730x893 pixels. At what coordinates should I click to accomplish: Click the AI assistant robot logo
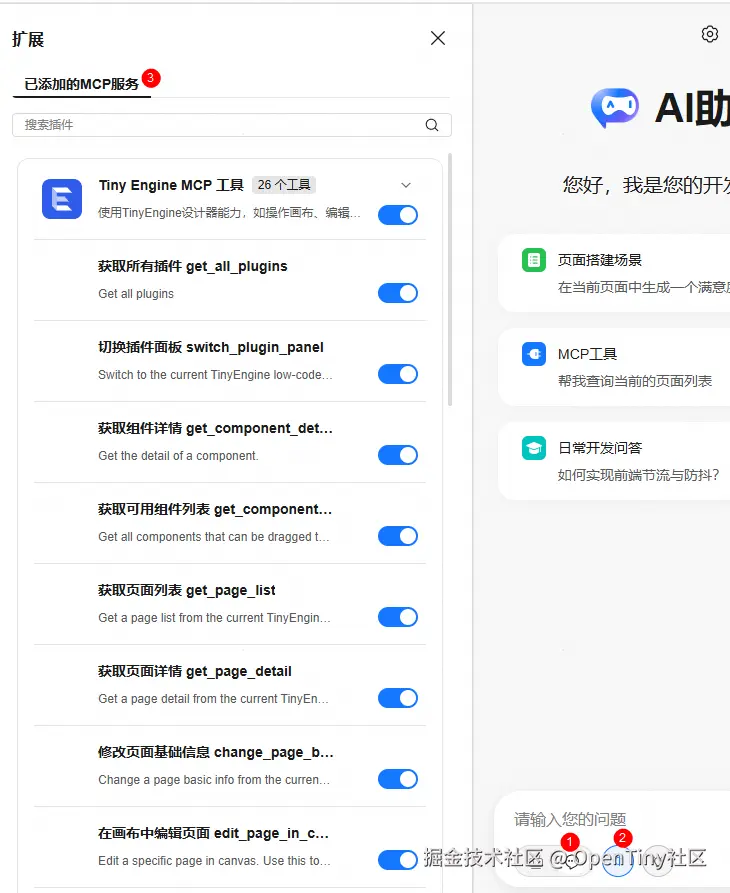pos(615,107)
